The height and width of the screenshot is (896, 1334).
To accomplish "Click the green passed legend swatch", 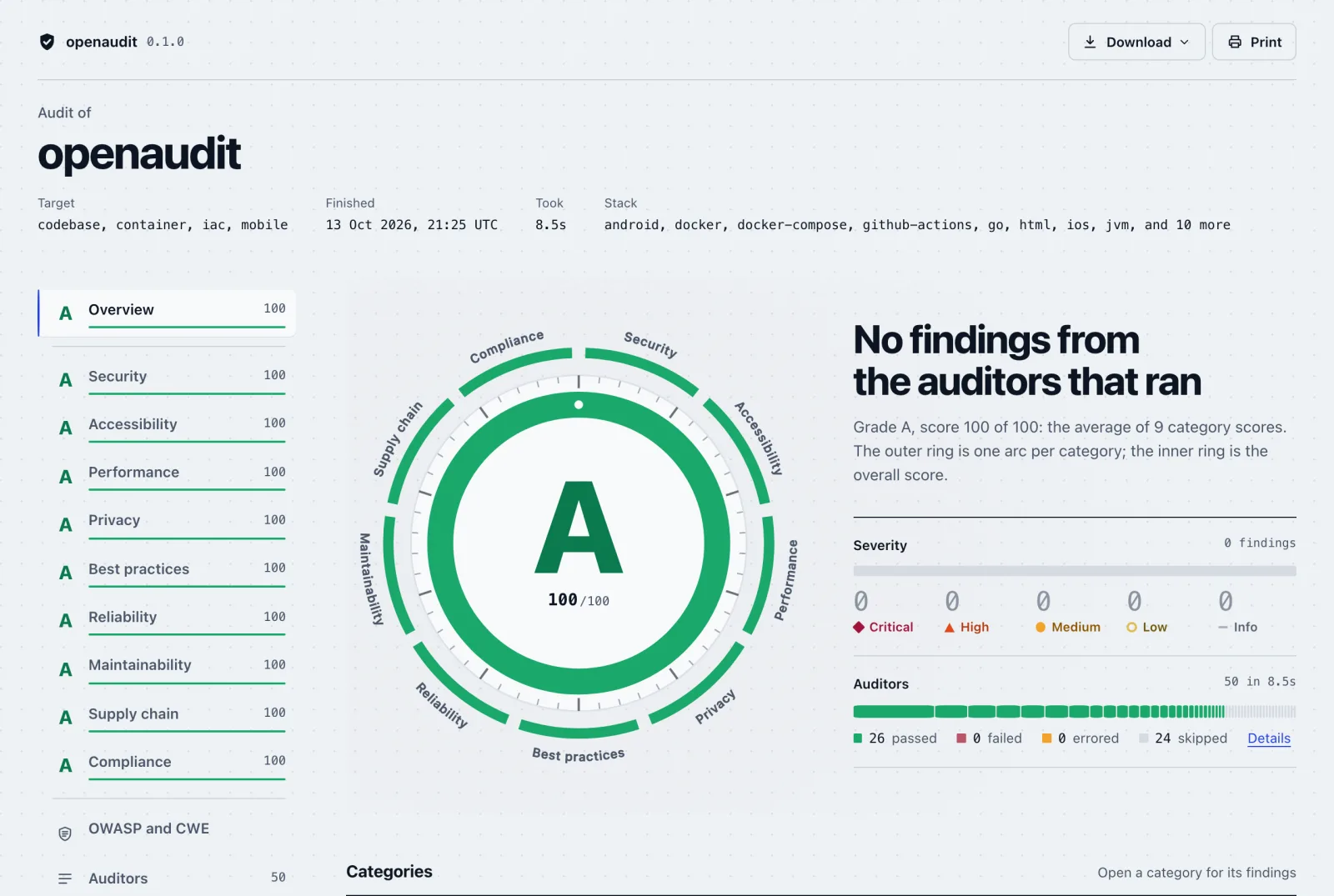I will [858, 738].
